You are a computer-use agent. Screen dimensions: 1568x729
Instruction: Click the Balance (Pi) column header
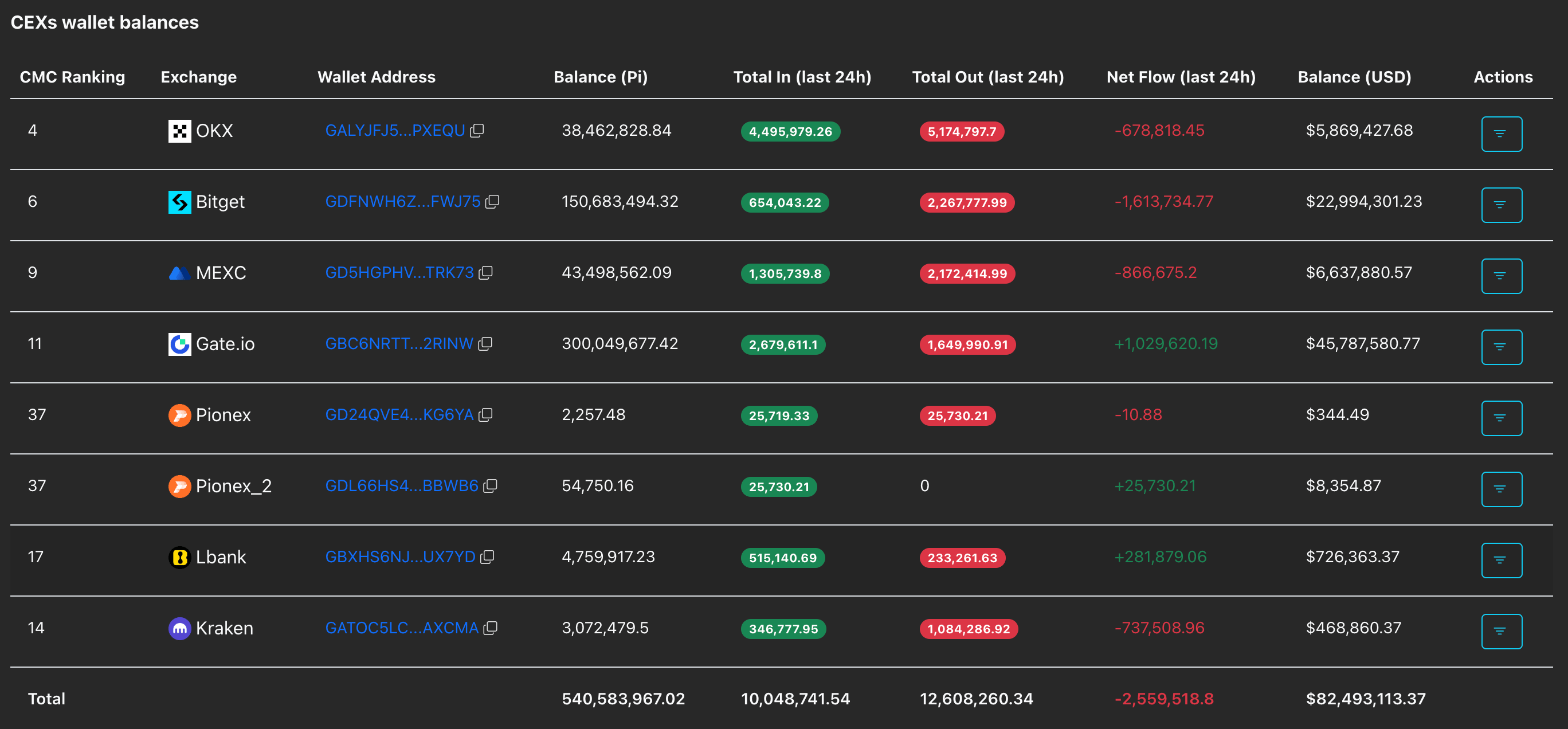601,77
